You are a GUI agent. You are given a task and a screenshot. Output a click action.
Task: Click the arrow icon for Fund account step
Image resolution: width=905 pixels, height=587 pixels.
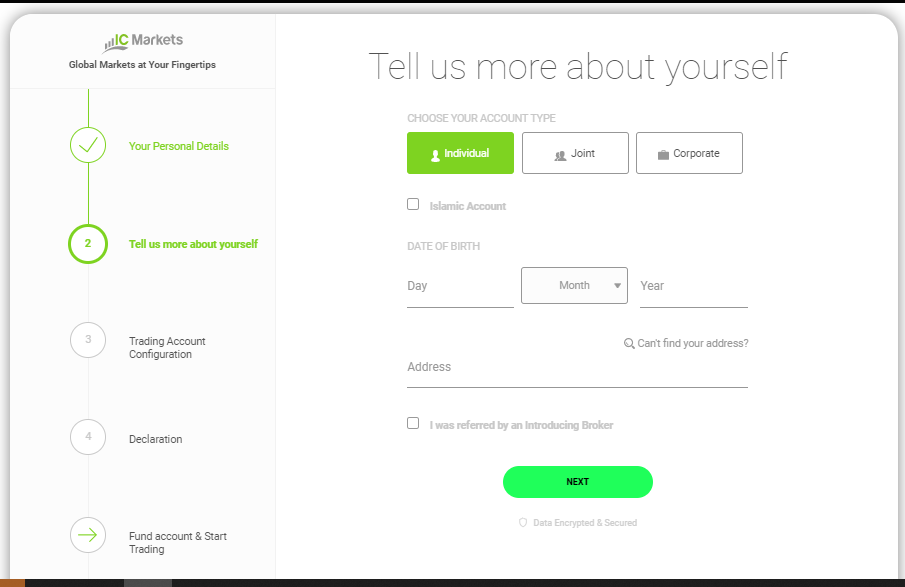pos(88,535)
